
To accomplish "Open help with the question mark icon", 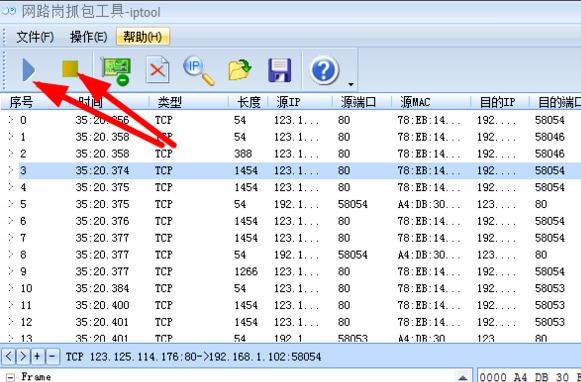I will [x=324, y=70].
